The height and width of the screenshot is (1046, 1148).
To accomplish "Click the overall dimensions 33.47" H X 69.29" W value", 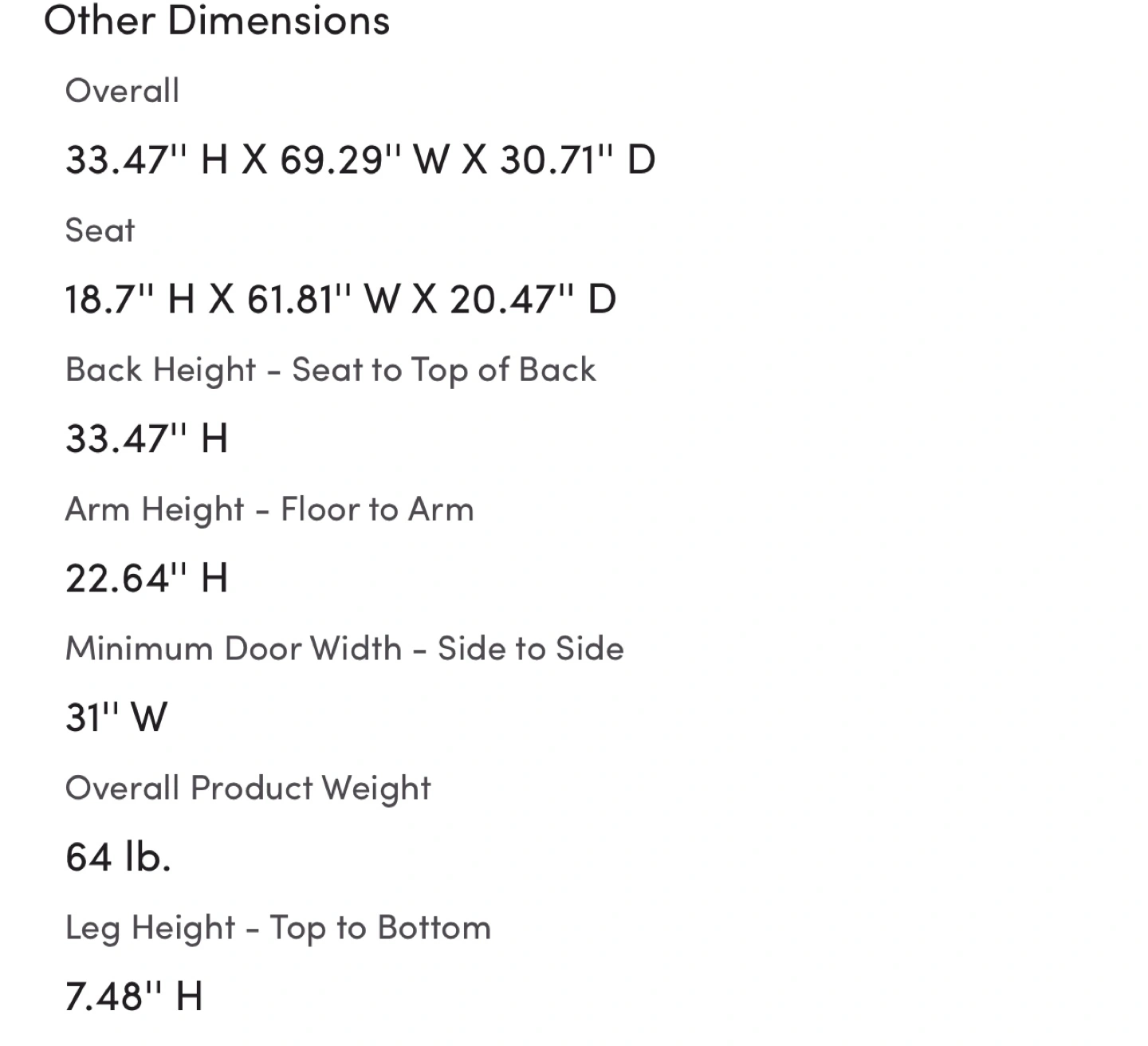I will pos(360,159).
